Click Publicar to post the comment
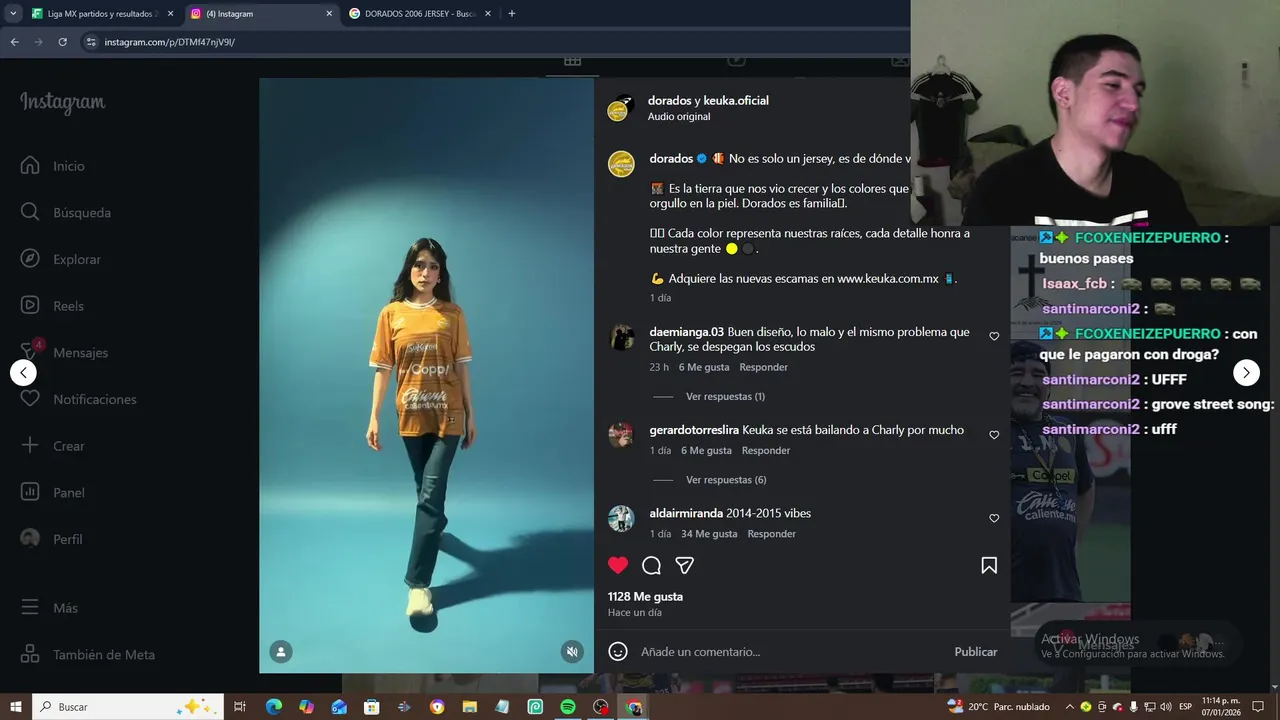 (x=976, y=652)
